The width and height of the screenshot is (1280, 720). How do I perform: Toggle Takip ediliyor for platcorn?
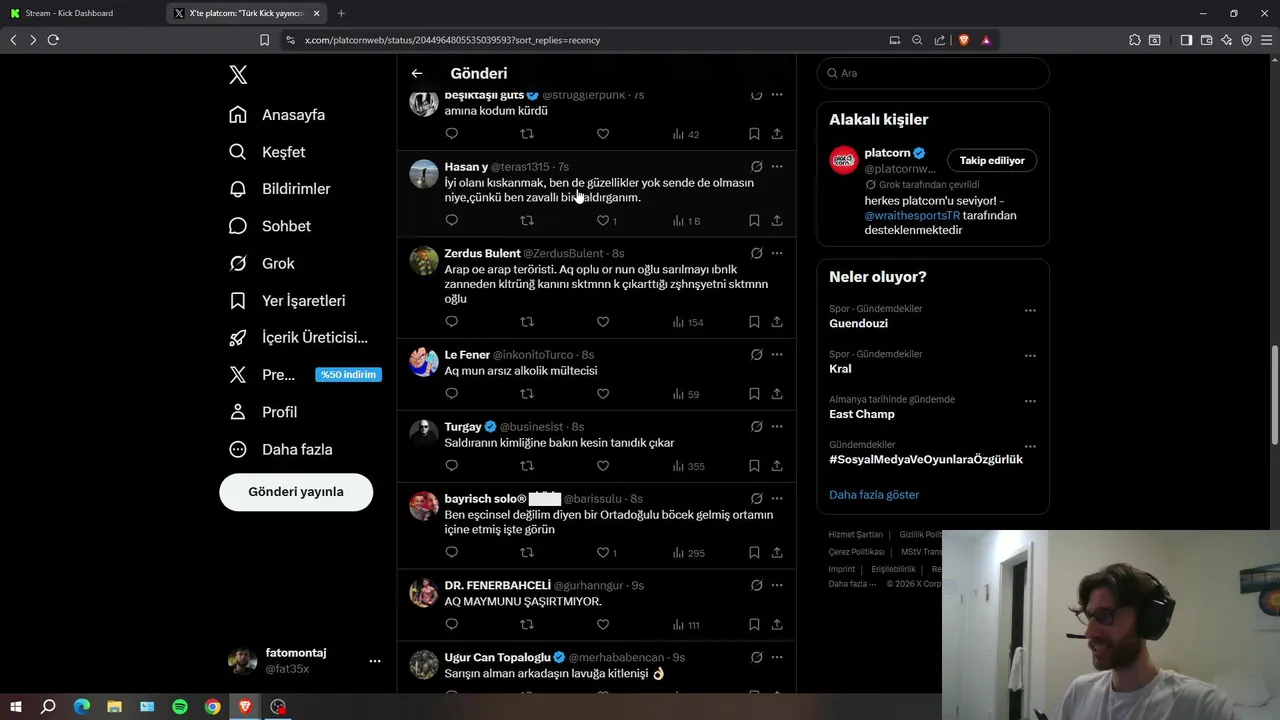click(x=992, y=160)
